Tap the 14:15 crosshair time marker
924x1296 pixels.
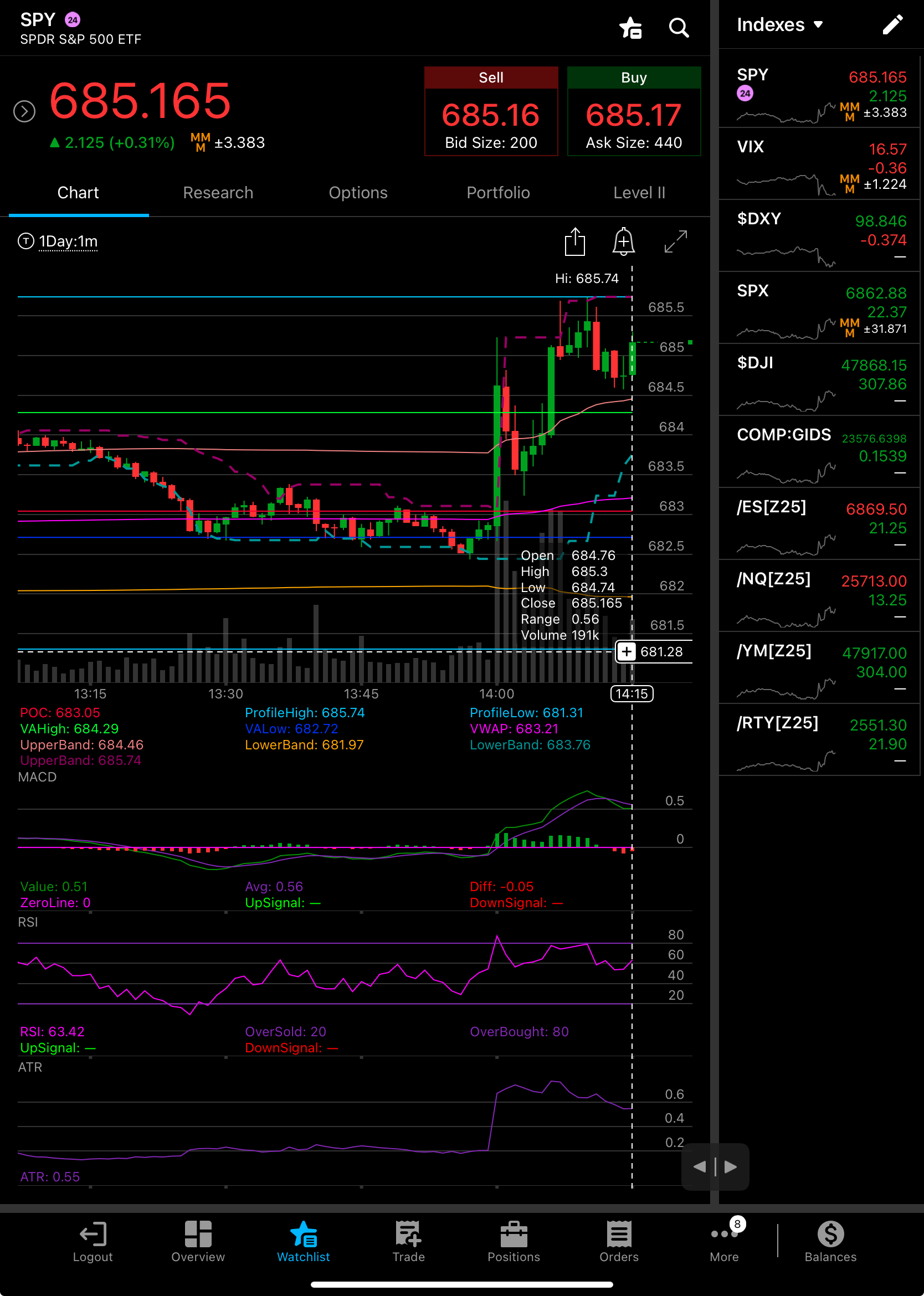tap(632, 693)
